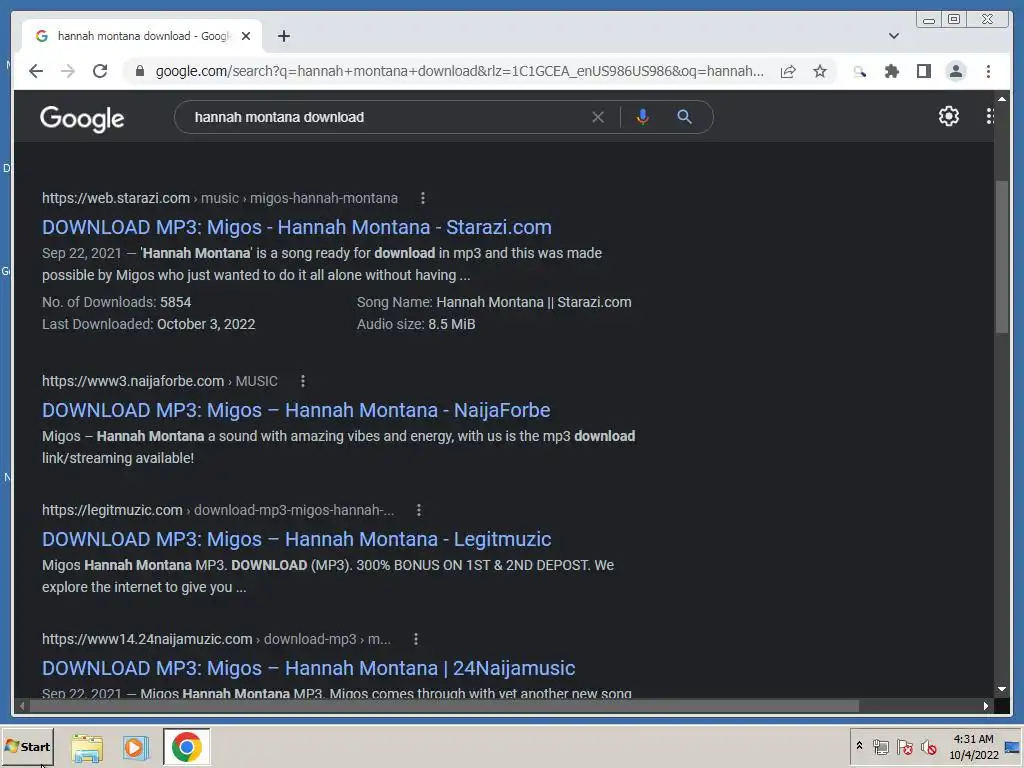
Task: Click the legitmuzic.com URL breadcrumb
Action: (x=217, y=510)
